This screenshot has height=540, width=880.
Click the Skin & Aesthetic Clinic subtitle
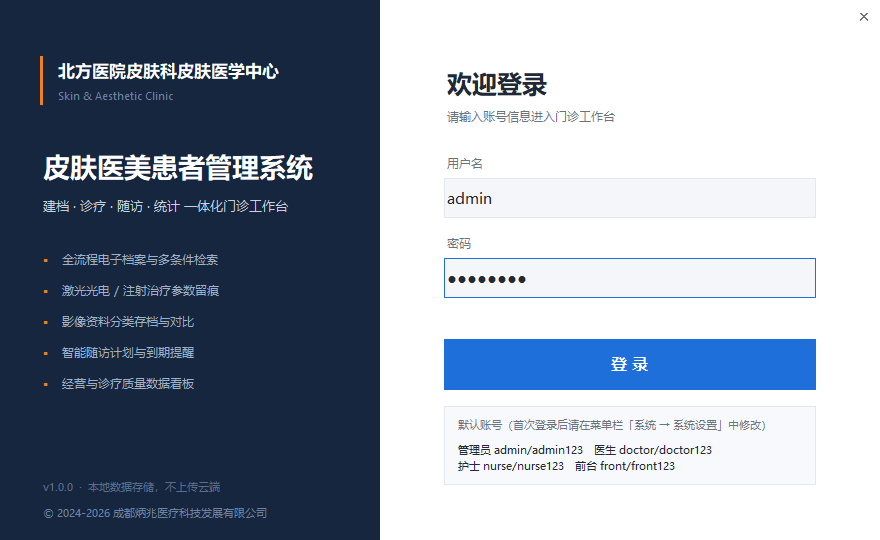coord(116,96)
